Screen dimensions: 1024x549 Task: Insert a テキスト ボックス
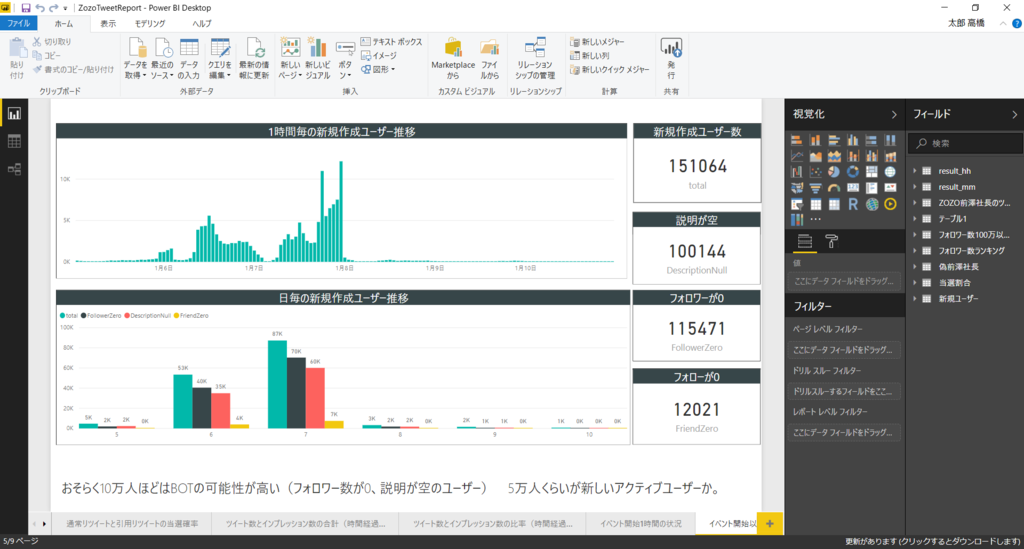click(x=392, y=41)
